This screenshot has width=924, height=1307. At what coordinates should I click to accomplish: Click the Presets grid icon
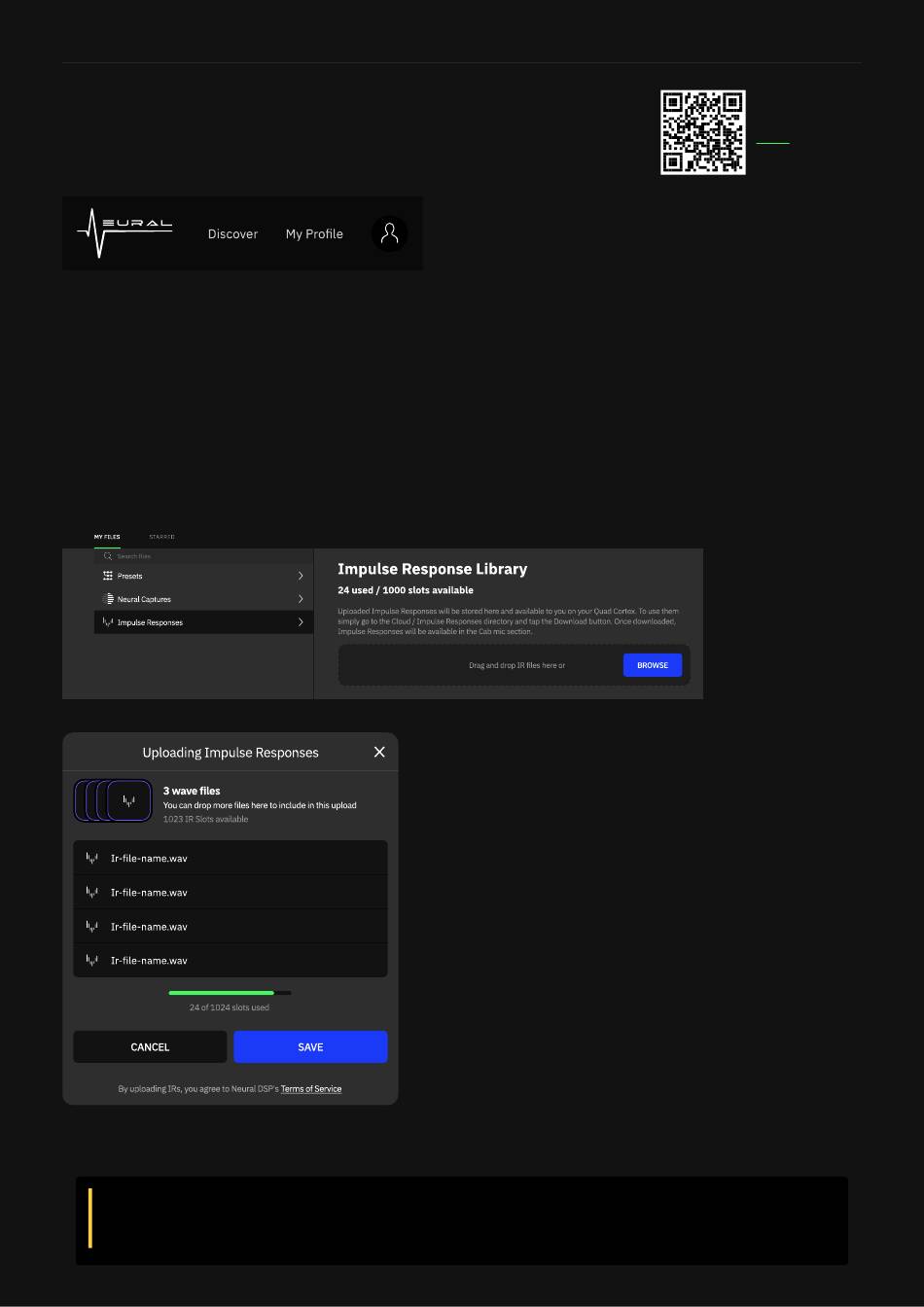tap(108, 576)
